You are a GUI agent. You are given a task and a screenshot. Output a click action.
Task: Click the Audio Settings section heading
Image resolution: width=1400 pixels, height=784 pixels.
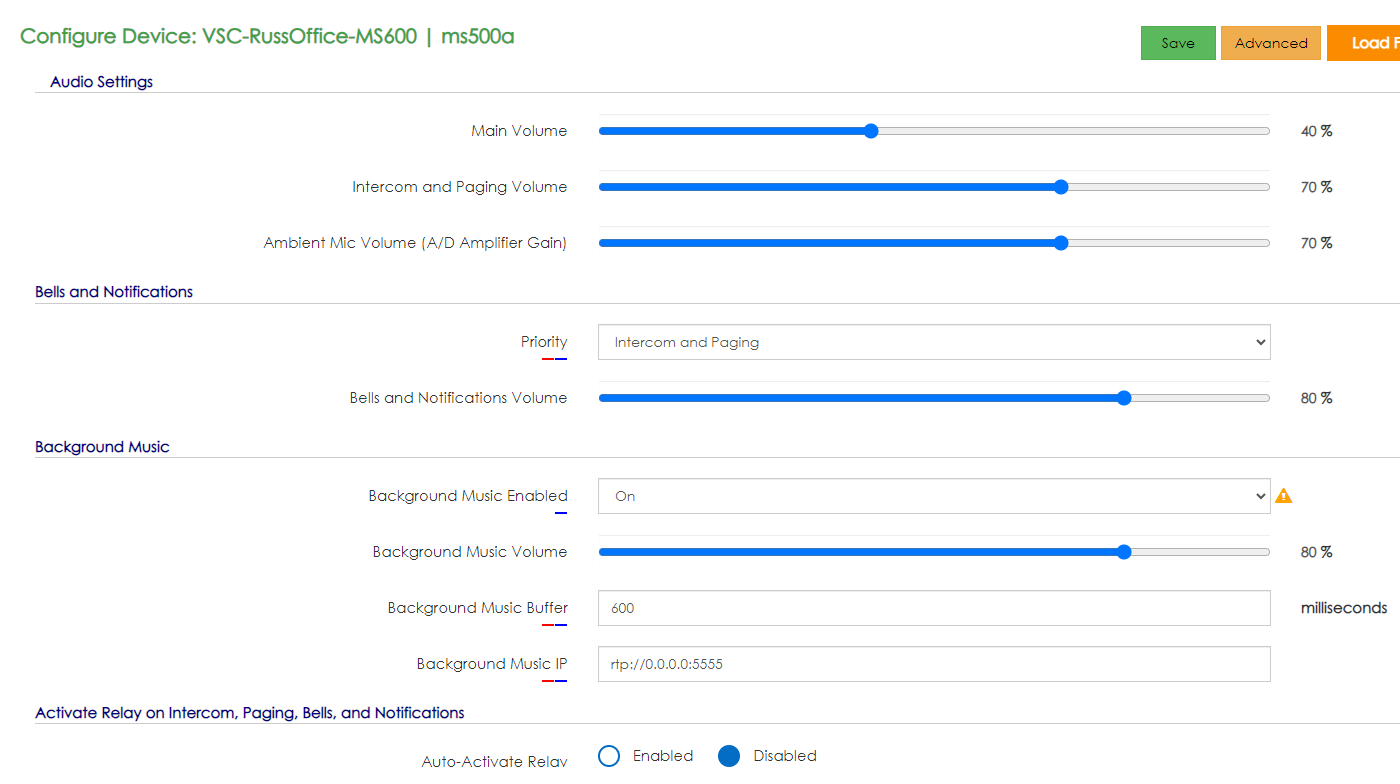(x=101, y=82)
